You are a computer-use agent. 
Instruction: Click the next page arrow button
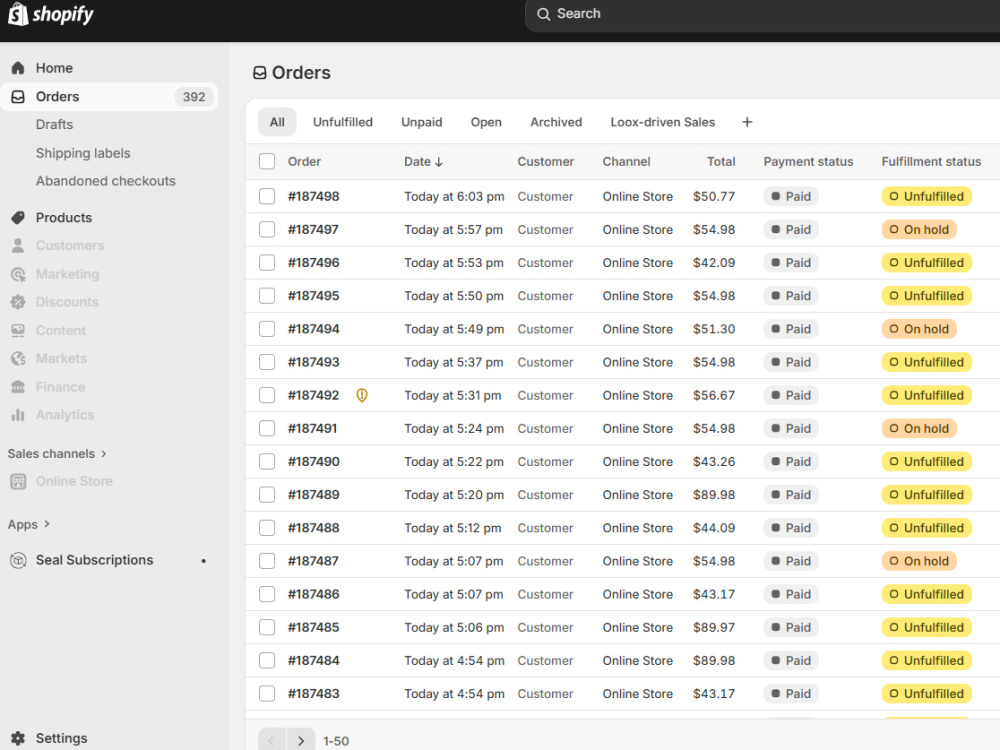pos(300,740)
